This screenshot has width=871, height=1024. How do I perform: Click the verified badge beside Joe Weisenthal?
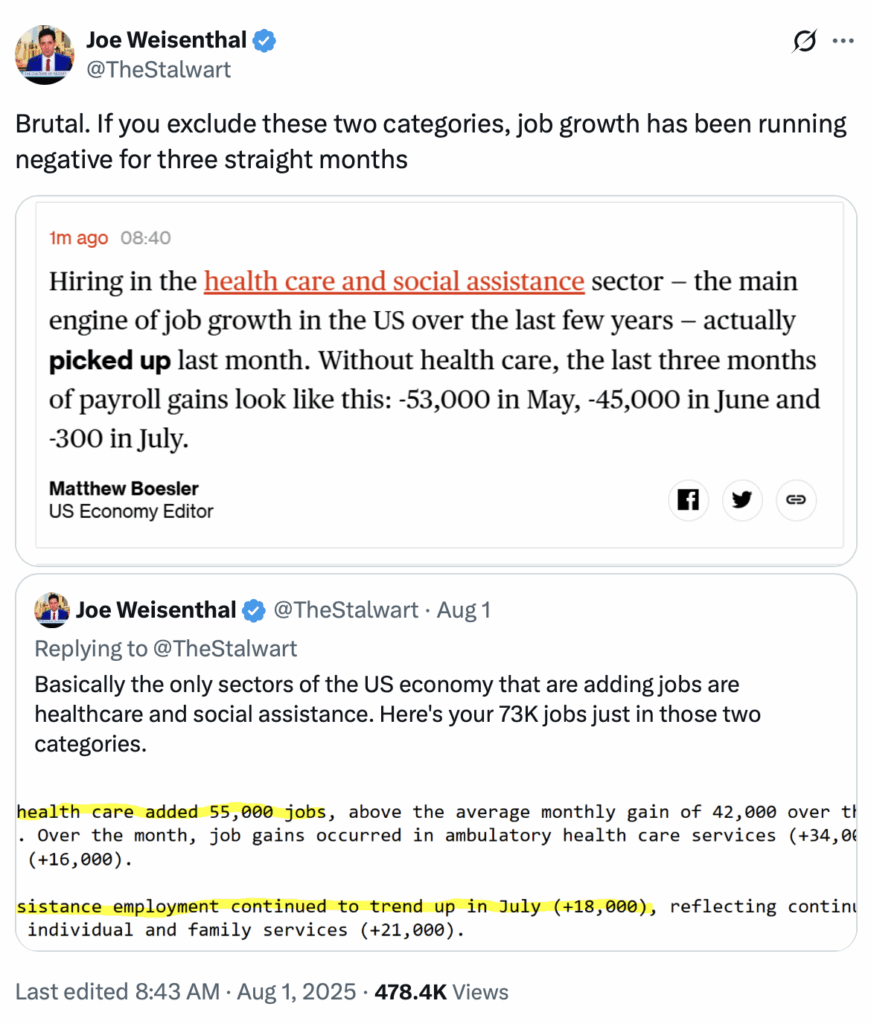tap(264, 40)
